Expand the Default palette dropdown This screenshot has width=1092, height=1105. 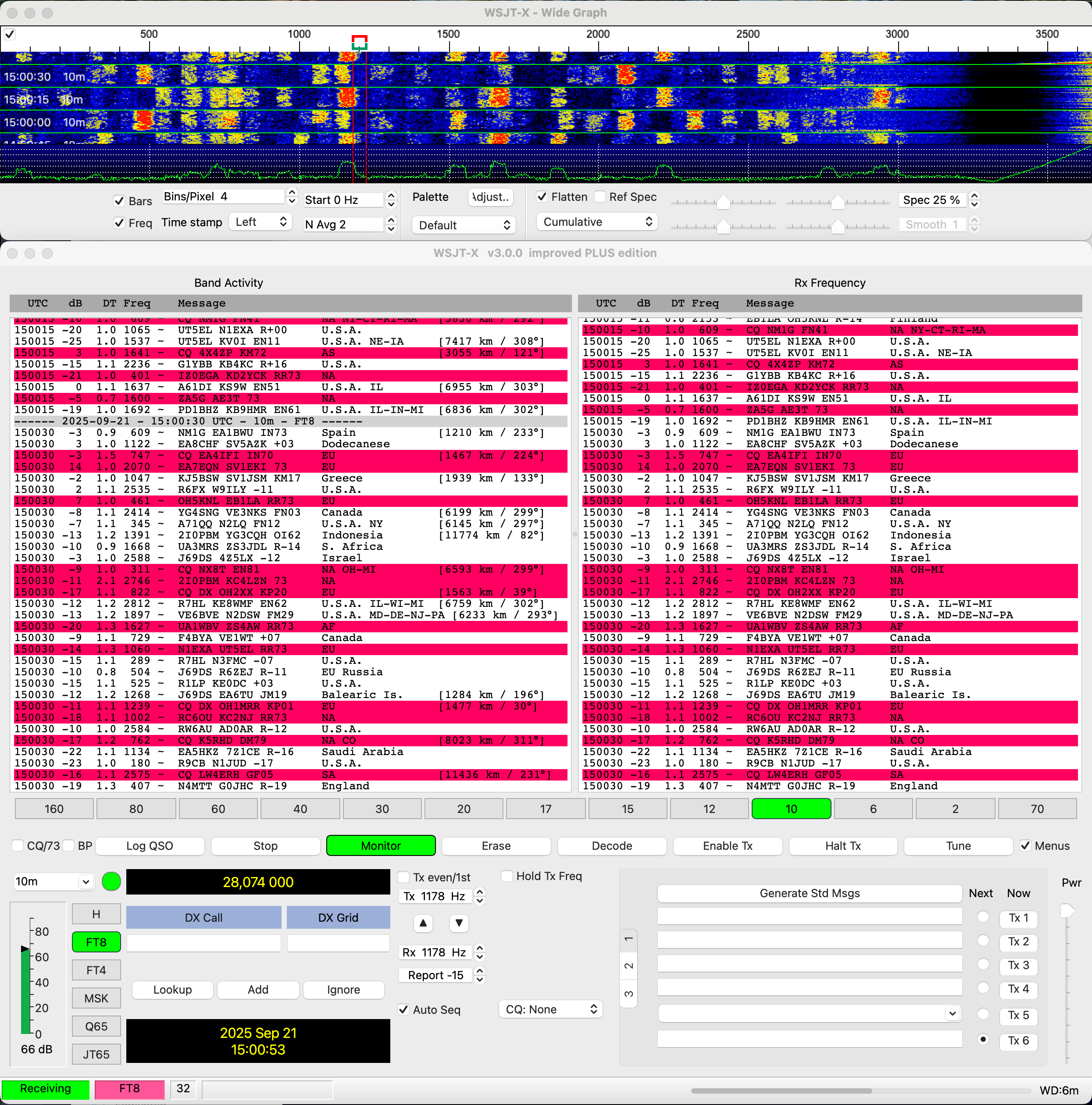tap(464, 225)
